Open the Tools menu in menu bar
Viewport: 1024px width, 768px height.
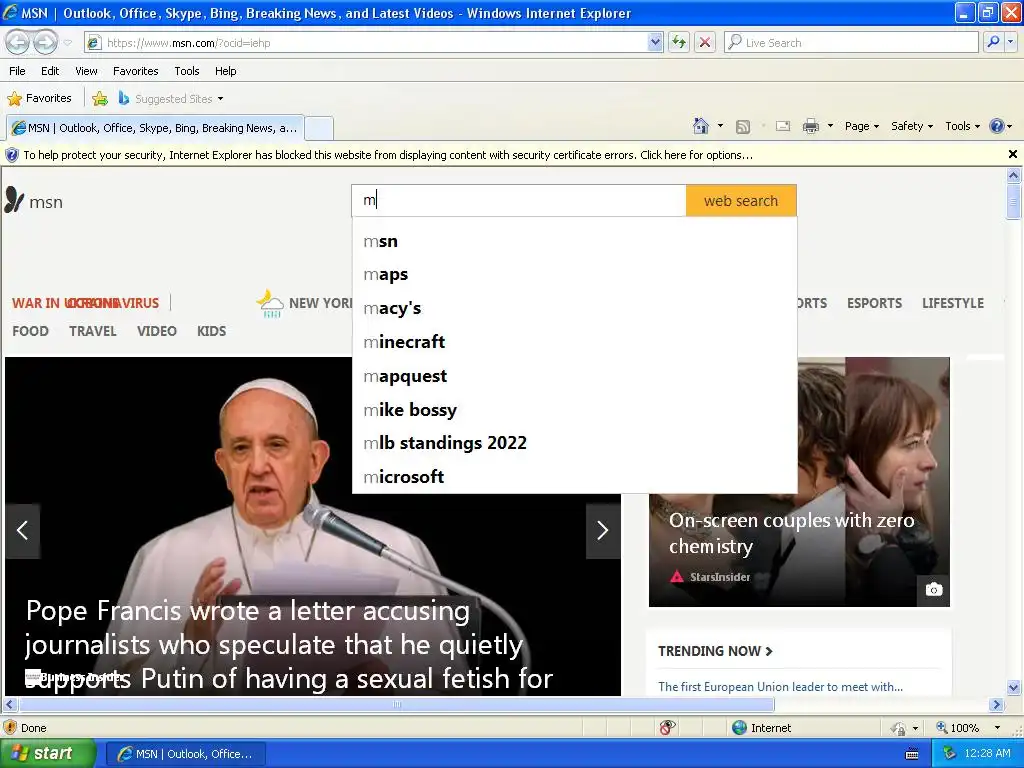pyautogui.click(x=187, y=71)
